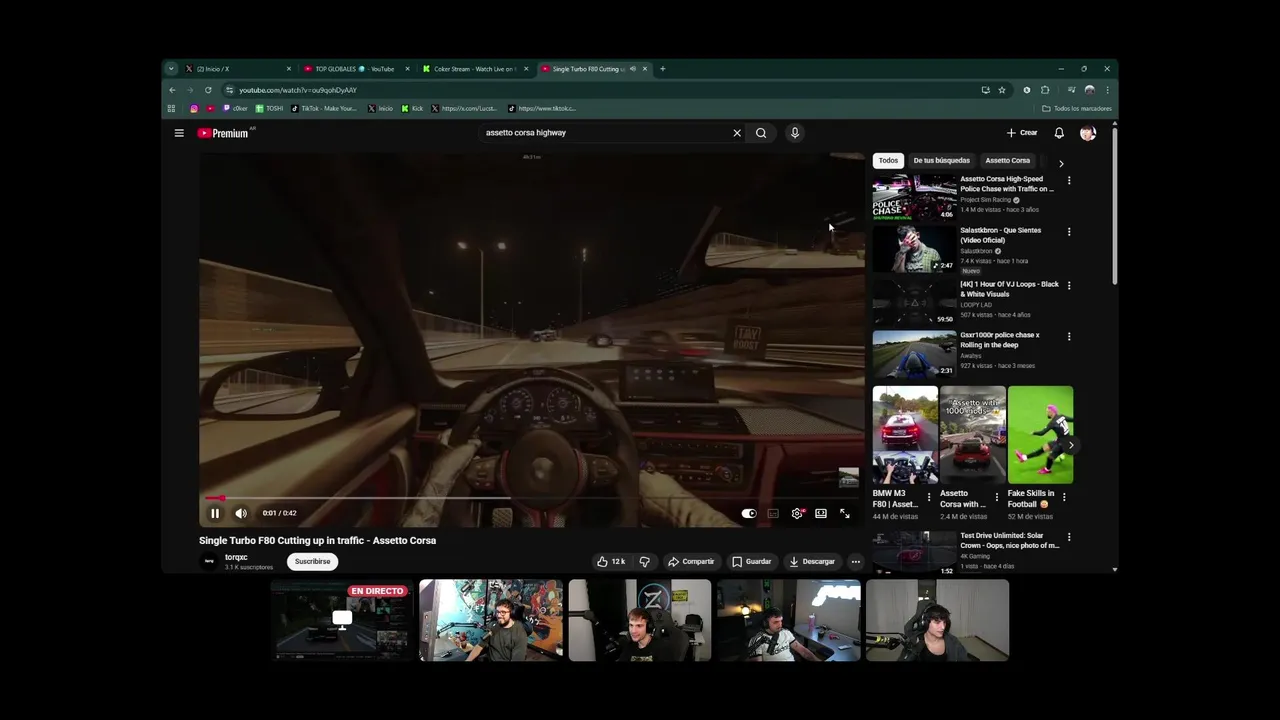Open options for 1 Hour Of VJ Loops video
Screen dimensions: 1280x720
[1069, 285]
